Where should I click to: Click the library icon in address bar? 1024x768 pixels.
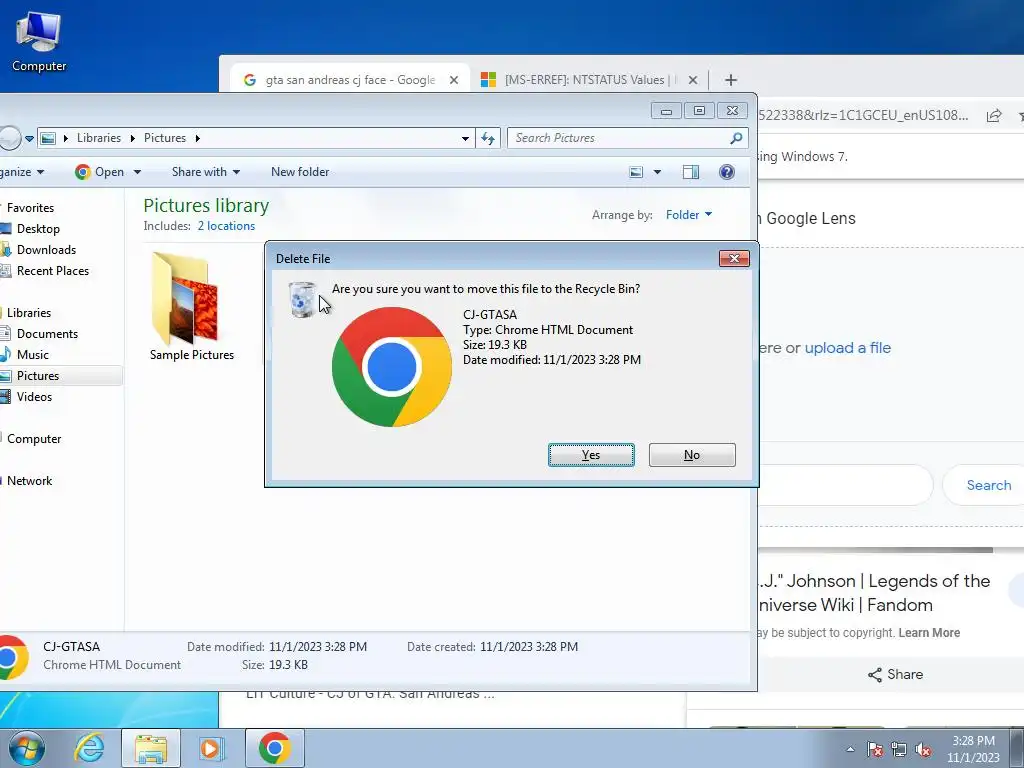point(48,138)
